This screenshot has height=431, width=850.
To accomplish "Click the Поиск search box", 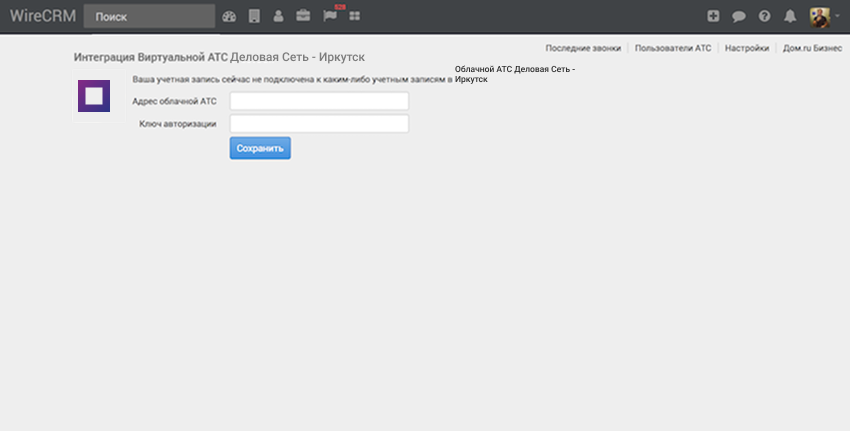I will pyautogui.click(x=149, y=16).
